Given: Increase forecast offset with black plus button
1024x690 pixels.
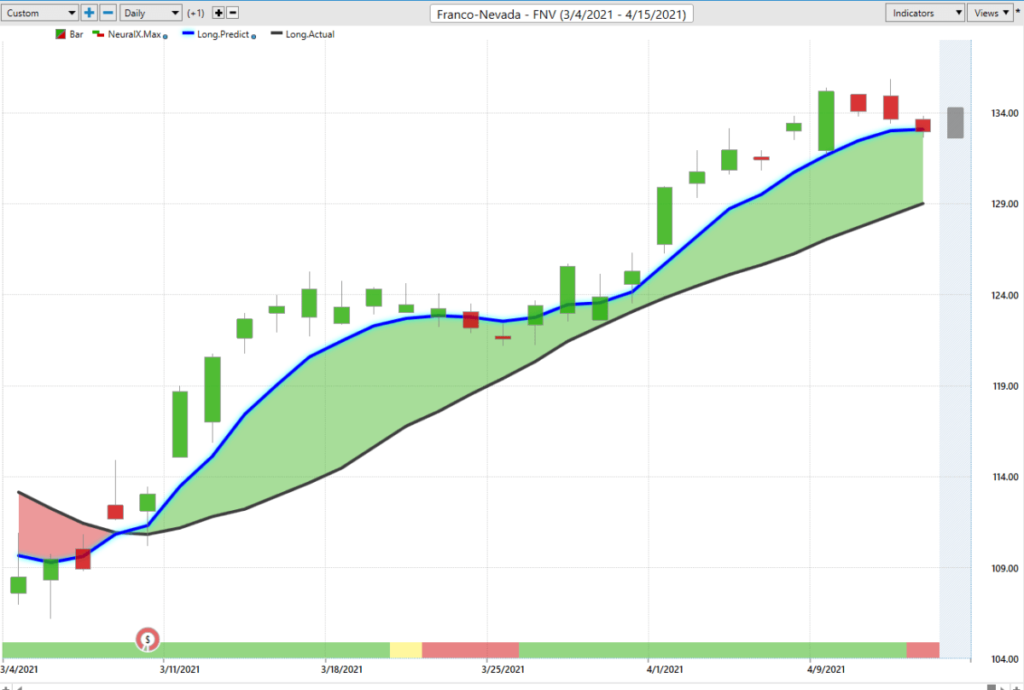Looking at the screenshot, I should (x=218, y=13).
